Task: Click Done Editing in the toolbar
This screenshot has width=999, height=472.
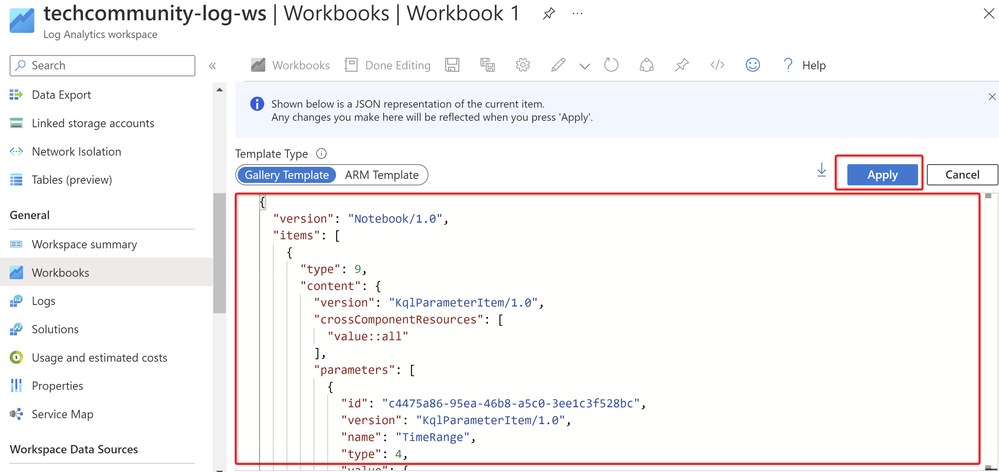Action: 387,65
